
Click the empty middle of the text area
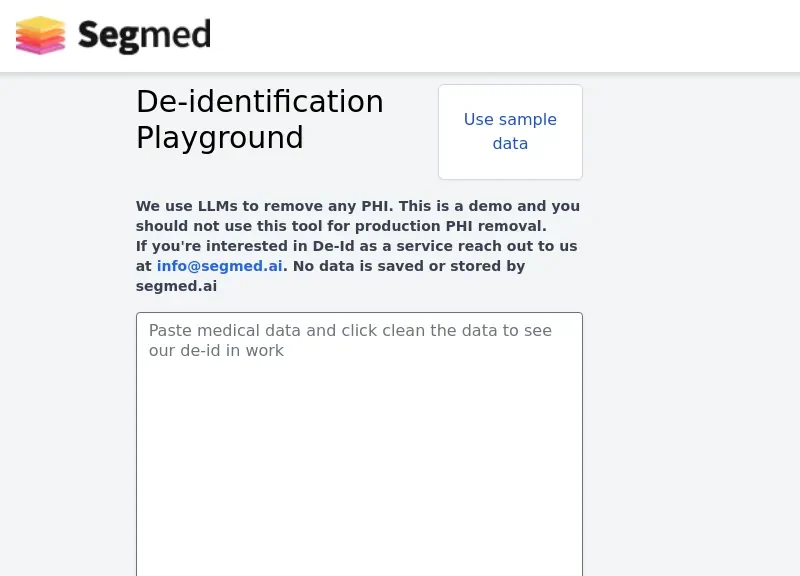click(x=359, y=460)
